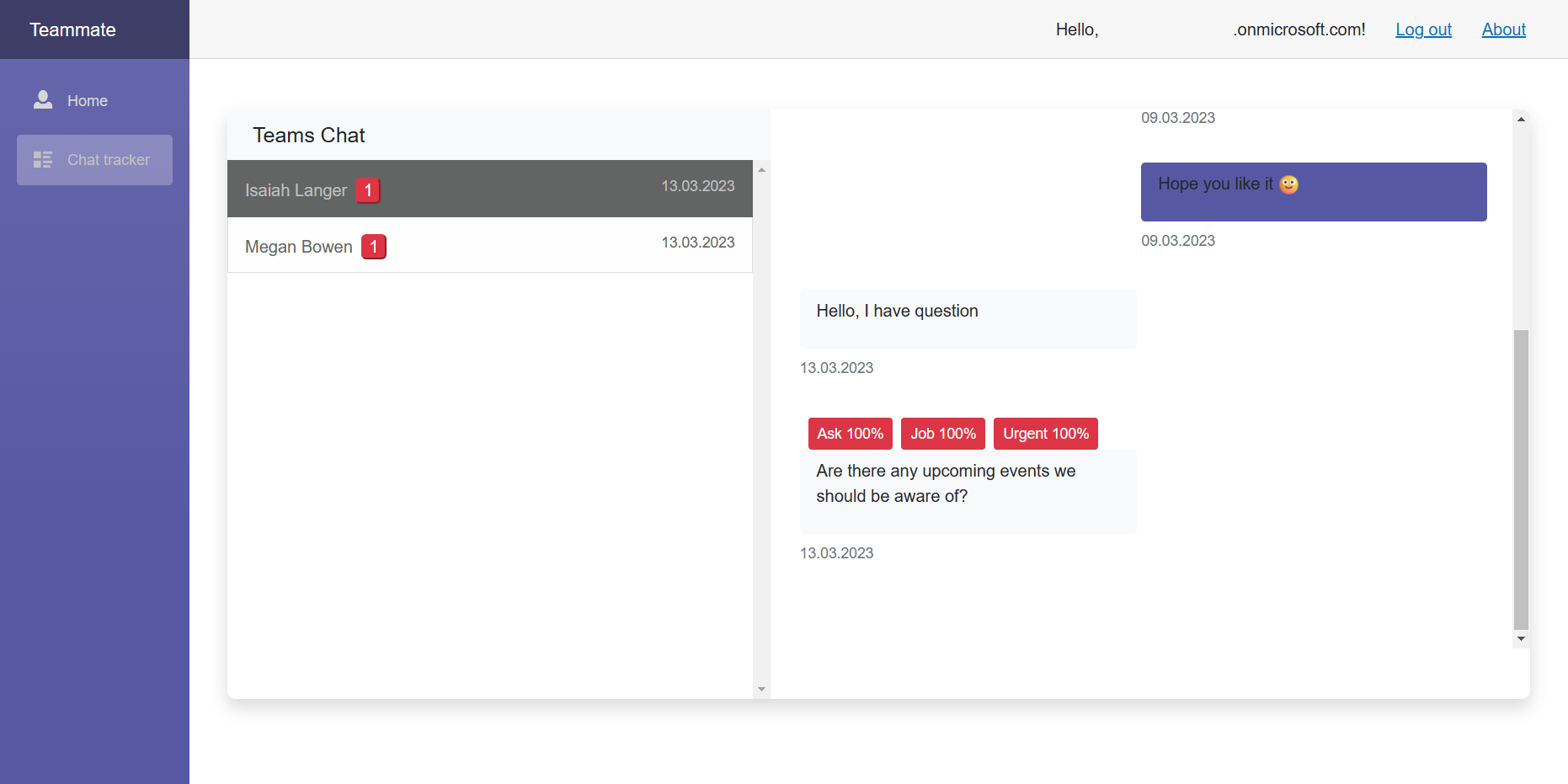The width and height of the screenshot is (1568, 784).
Task: Log out of the application
Action: coord(1423,29)
